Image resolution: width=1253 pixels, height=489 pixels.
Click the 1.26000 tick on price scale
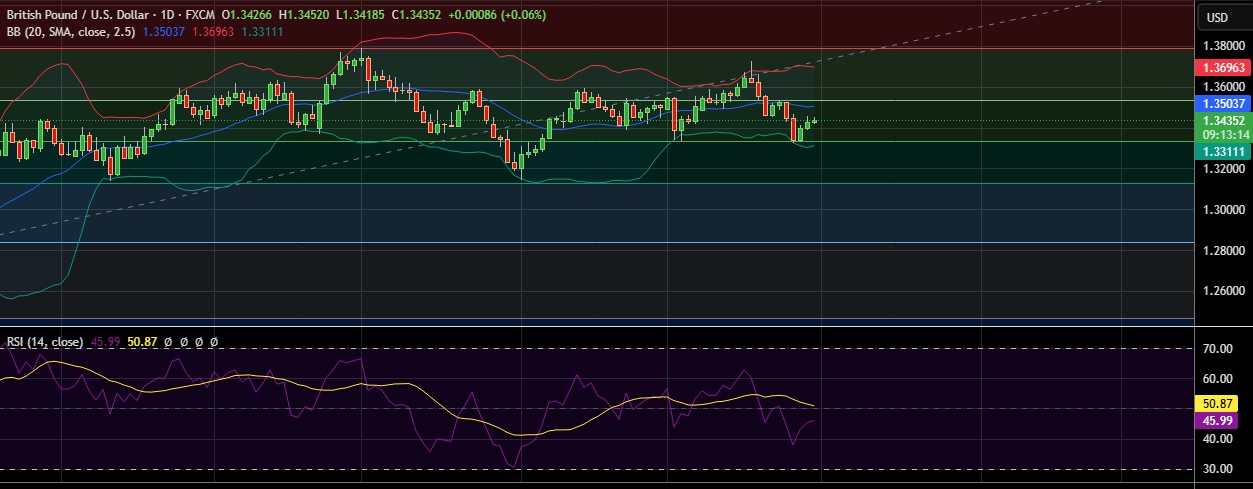click(x=1223, y=291)
